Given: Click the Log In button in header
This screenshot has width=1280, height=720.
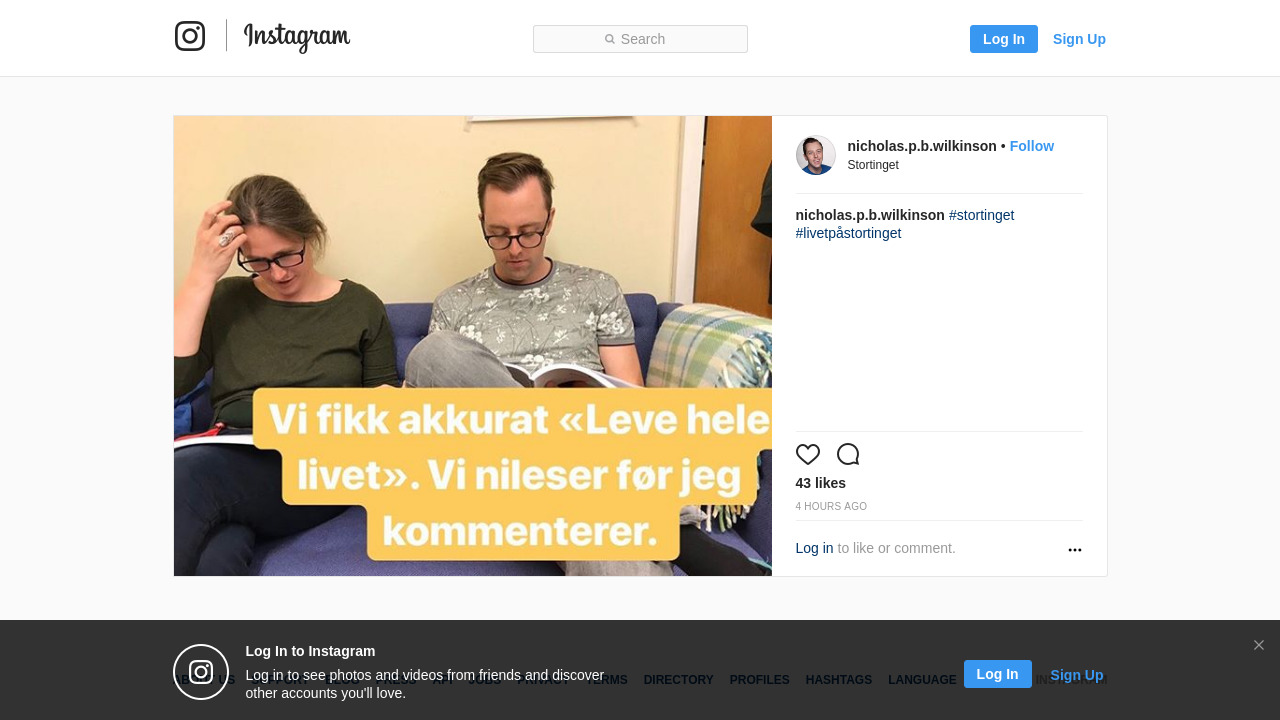Looking at the screenshot, I should pos(1004,39).
